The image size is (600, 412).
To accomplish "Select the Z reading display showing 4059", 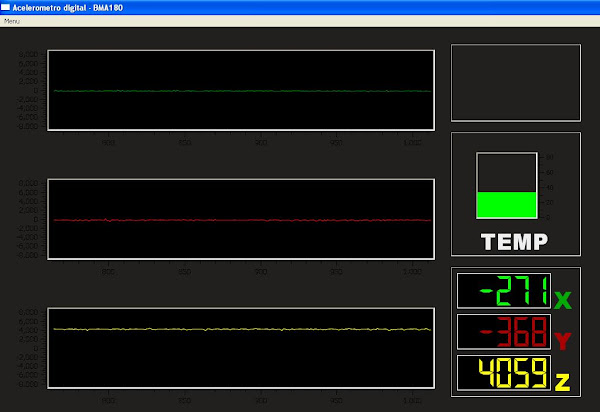I will coord(504,373).
